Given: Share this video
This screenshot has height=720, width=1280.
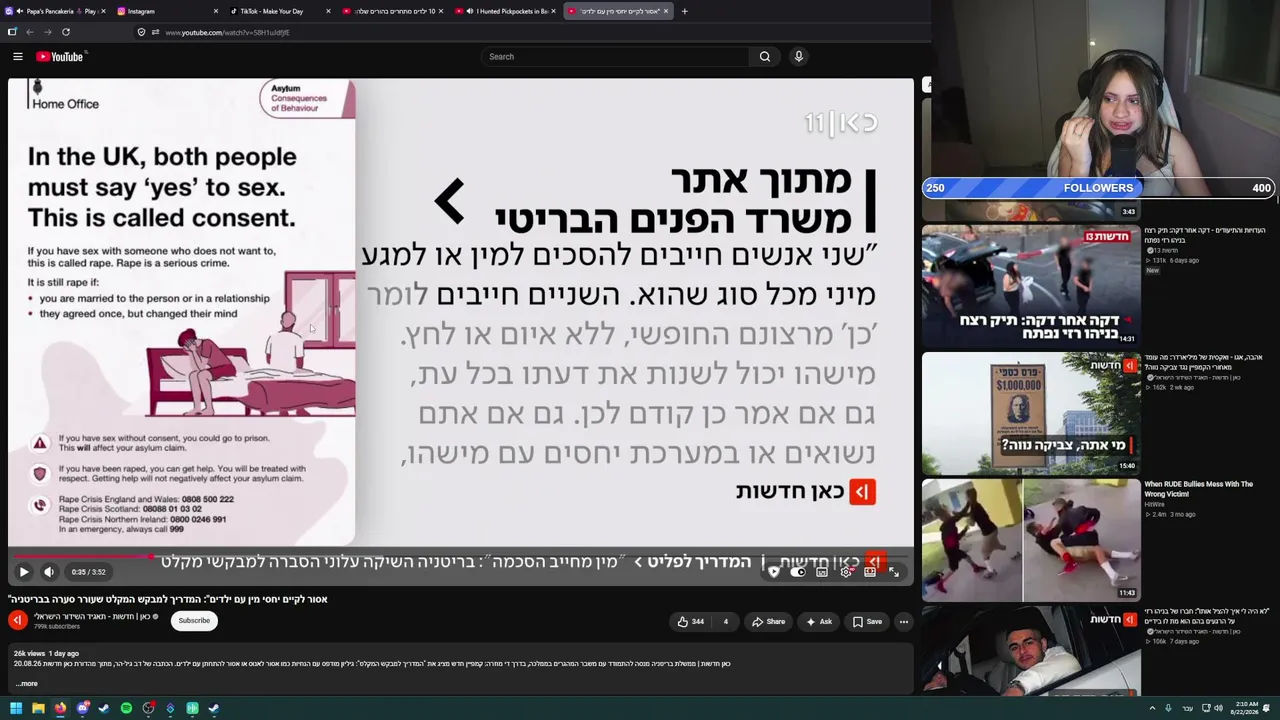Looking at the screenshot, I should (769, 622).
